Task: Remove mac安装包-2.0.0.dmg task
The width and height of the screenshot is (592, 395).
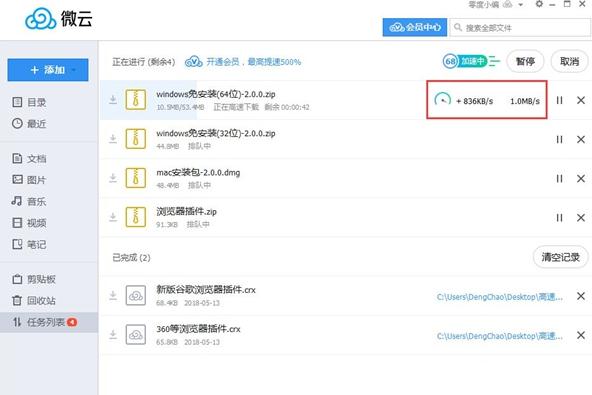Action: click(x=581, y=179)
